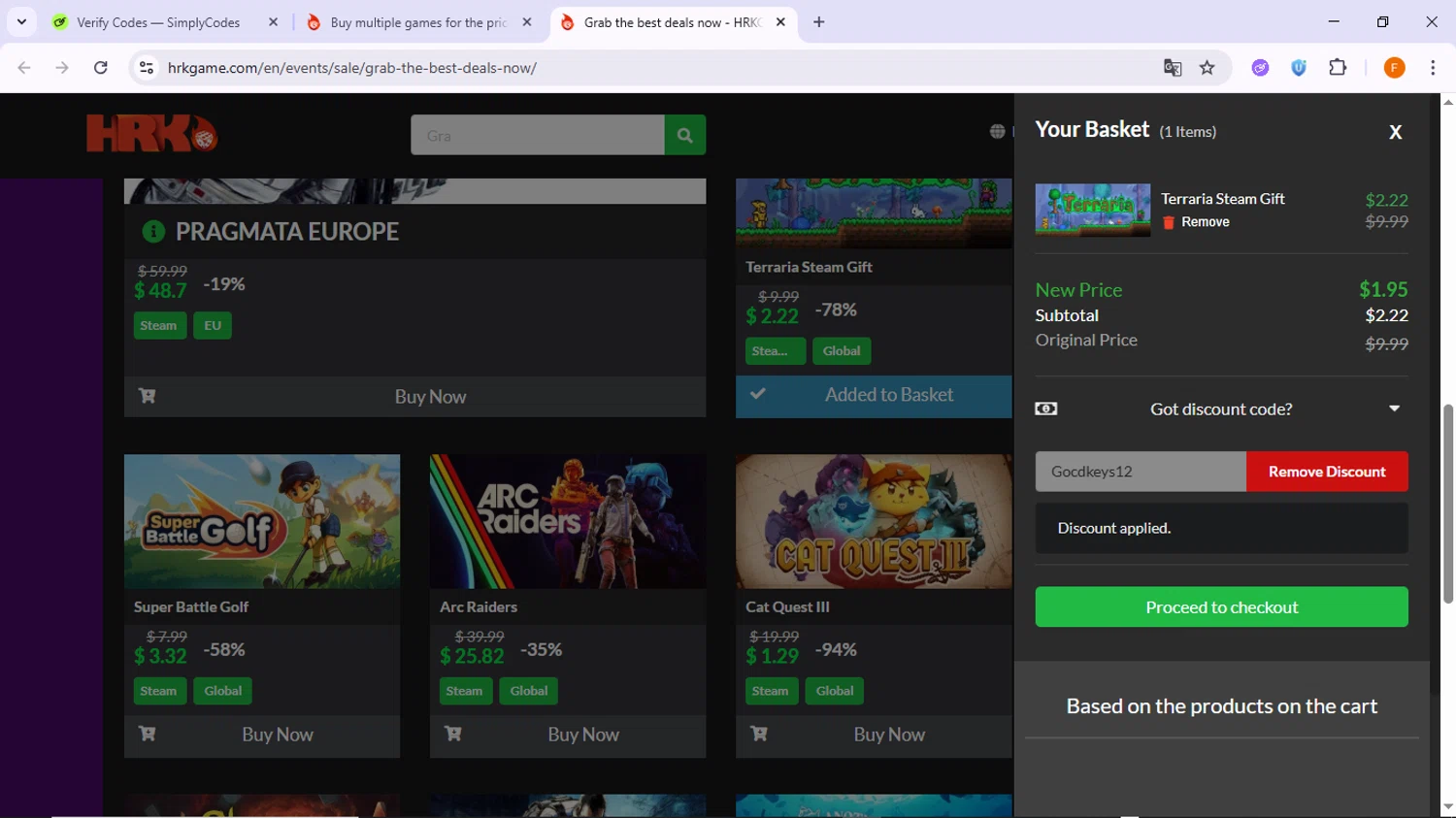Click the Steam tag under Cat Quest III
This screenshot has width=1456, height=818.
pyautogui.click(x=770, y=691)
